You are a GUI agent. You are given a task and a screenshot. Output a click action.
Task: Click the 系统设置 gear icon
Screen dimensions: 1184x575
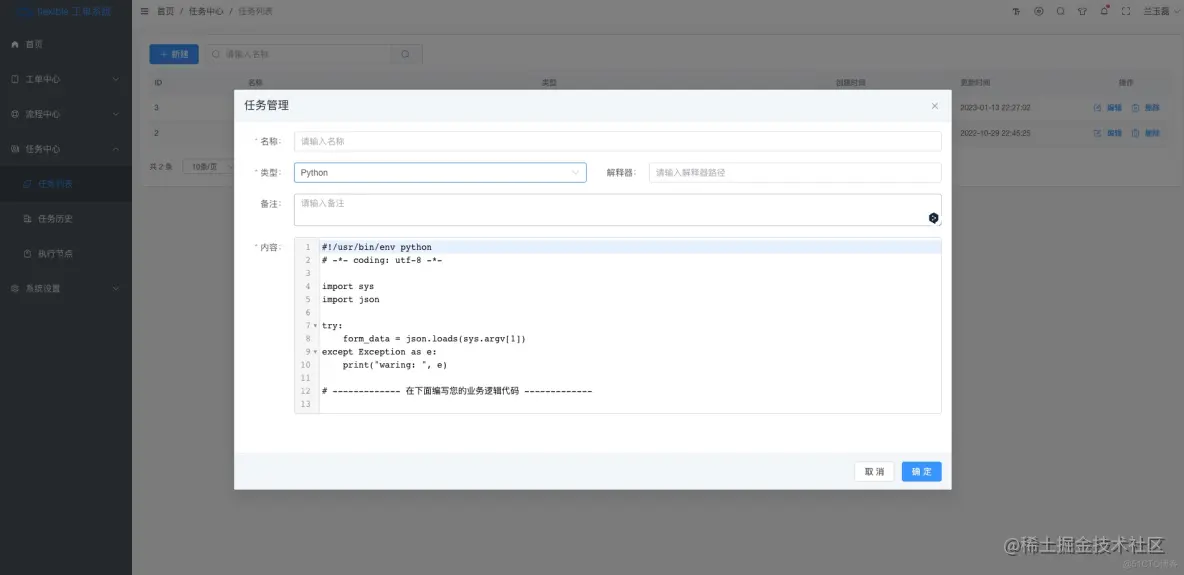point(15,289)
